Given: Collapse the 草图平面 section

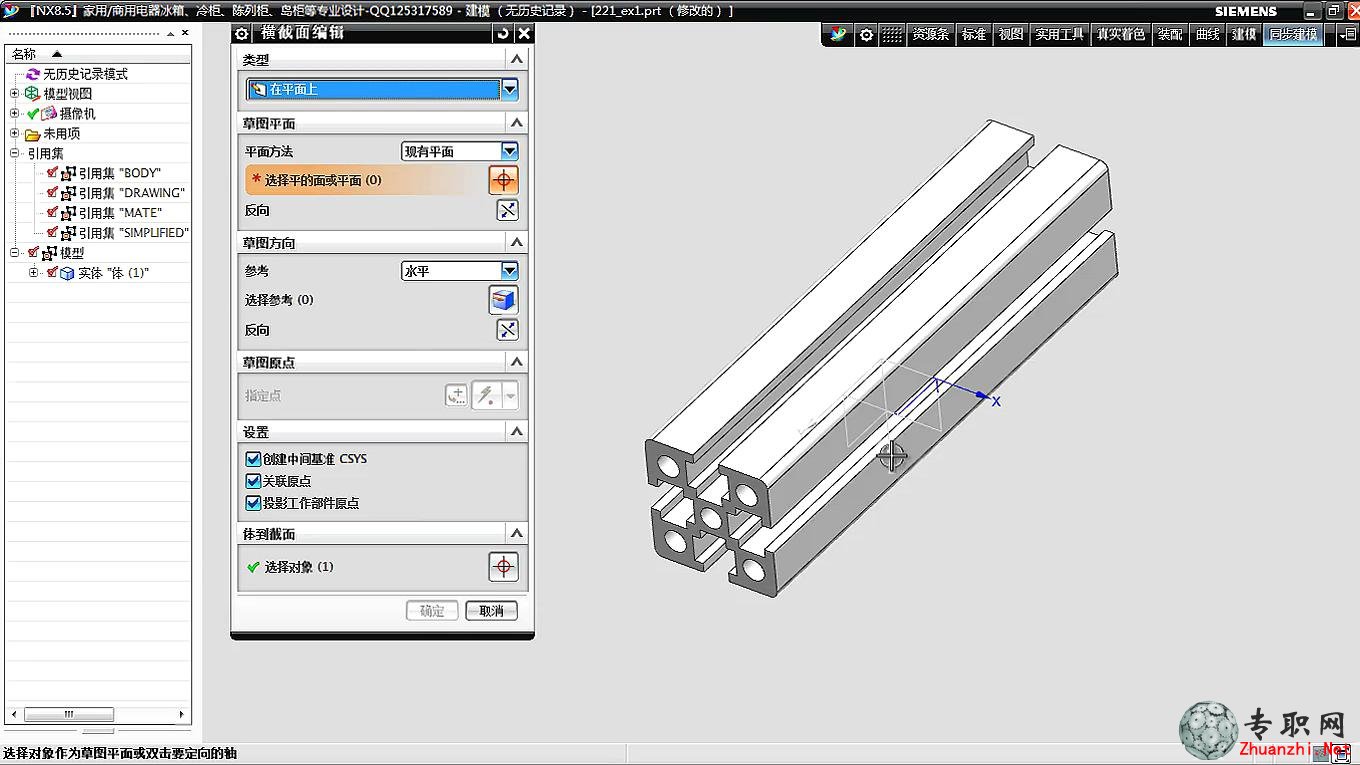Looking at the screenshot, I should 517,123.
